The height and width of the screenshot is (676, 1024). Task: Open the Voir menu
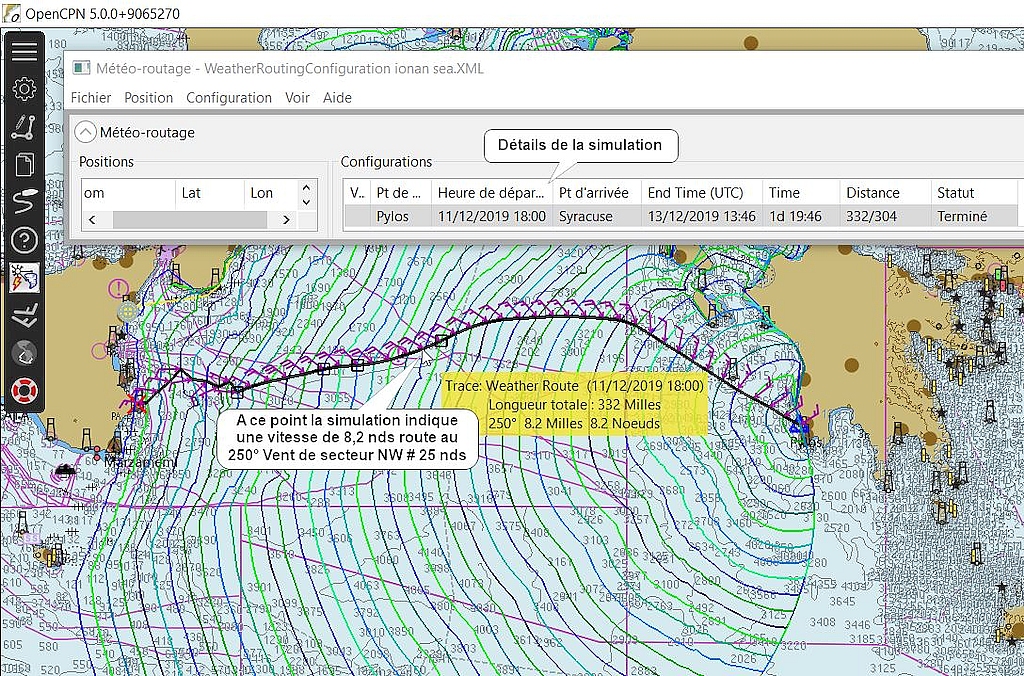click(x=297, y=98)
